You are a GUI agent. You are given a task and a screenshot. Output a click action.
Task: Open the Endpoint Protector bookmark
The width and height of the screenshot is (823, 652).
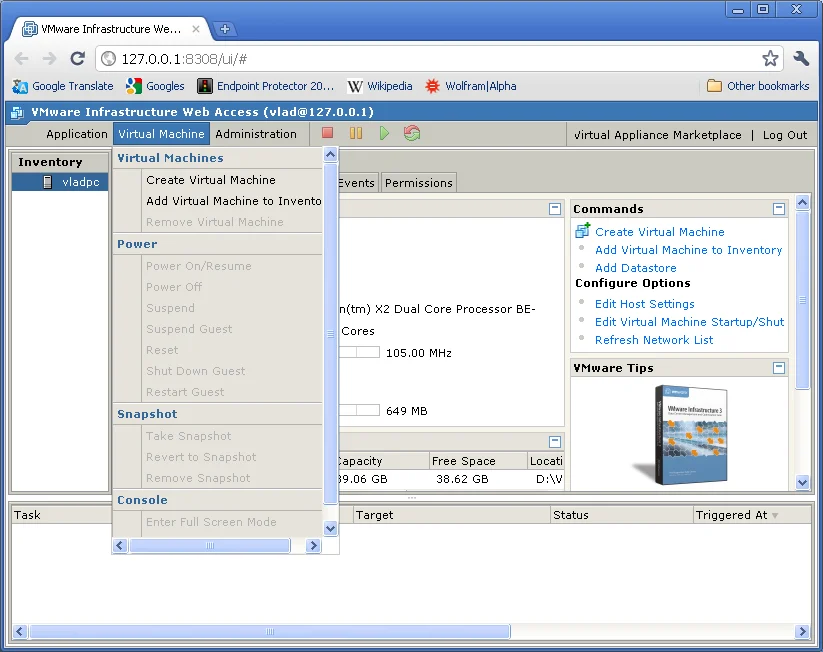pos(266,86)
